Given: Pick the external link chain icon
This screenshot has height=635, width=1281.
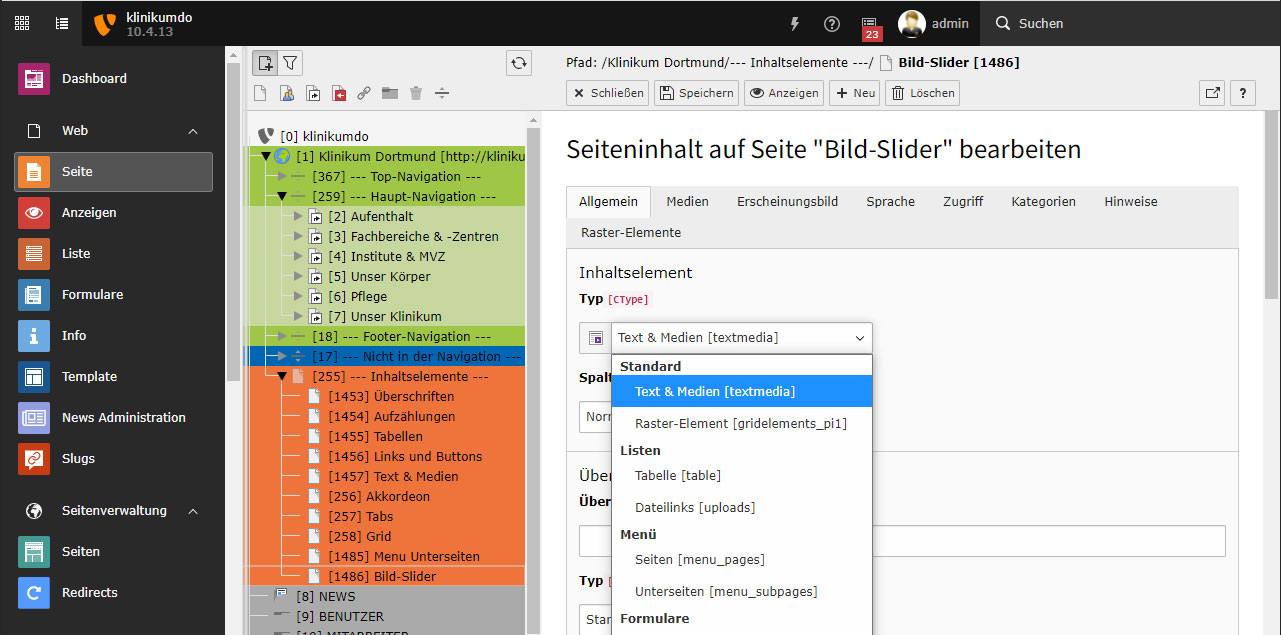Looking at the screenshot, I should [364, 93].
